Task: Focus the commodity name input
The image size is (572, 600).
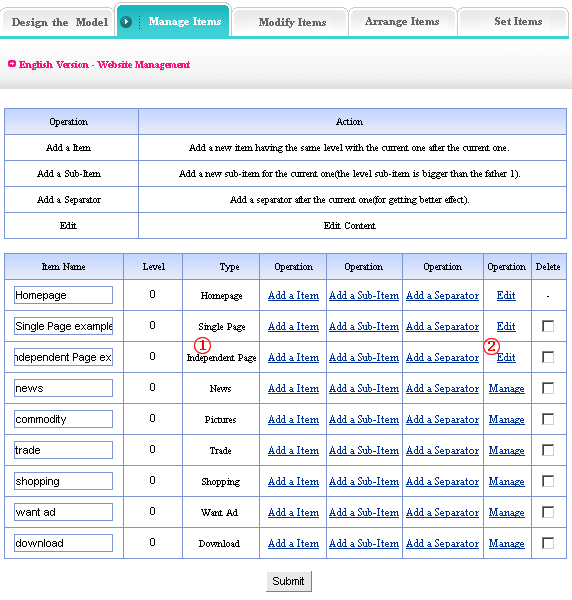Action: pos(64,419)
